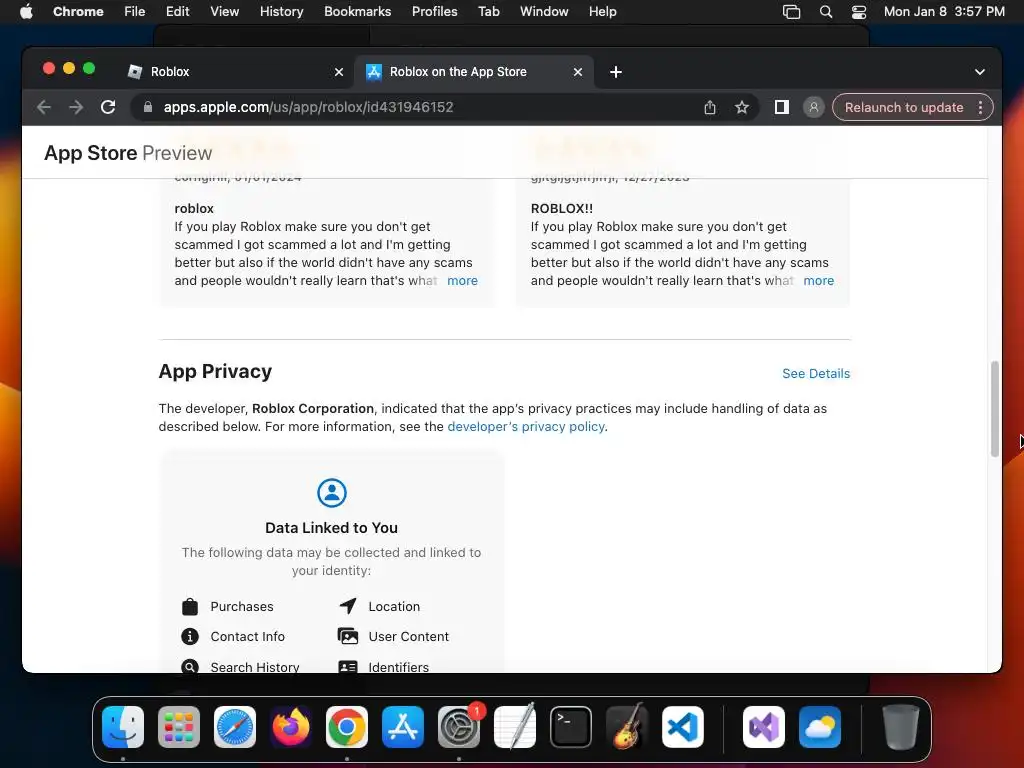Open Control Center icon
This screenshot has height=768, width=1024.
pos(859,12)
